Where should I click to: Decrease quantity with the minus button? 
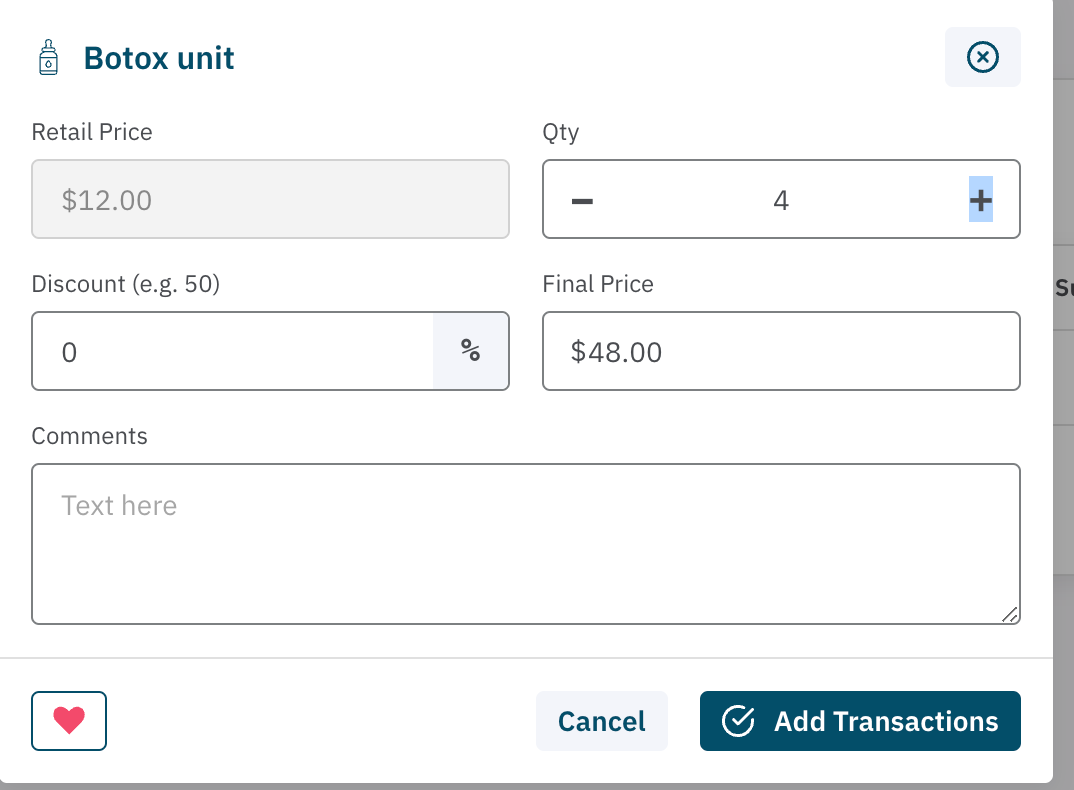point(582,200)
